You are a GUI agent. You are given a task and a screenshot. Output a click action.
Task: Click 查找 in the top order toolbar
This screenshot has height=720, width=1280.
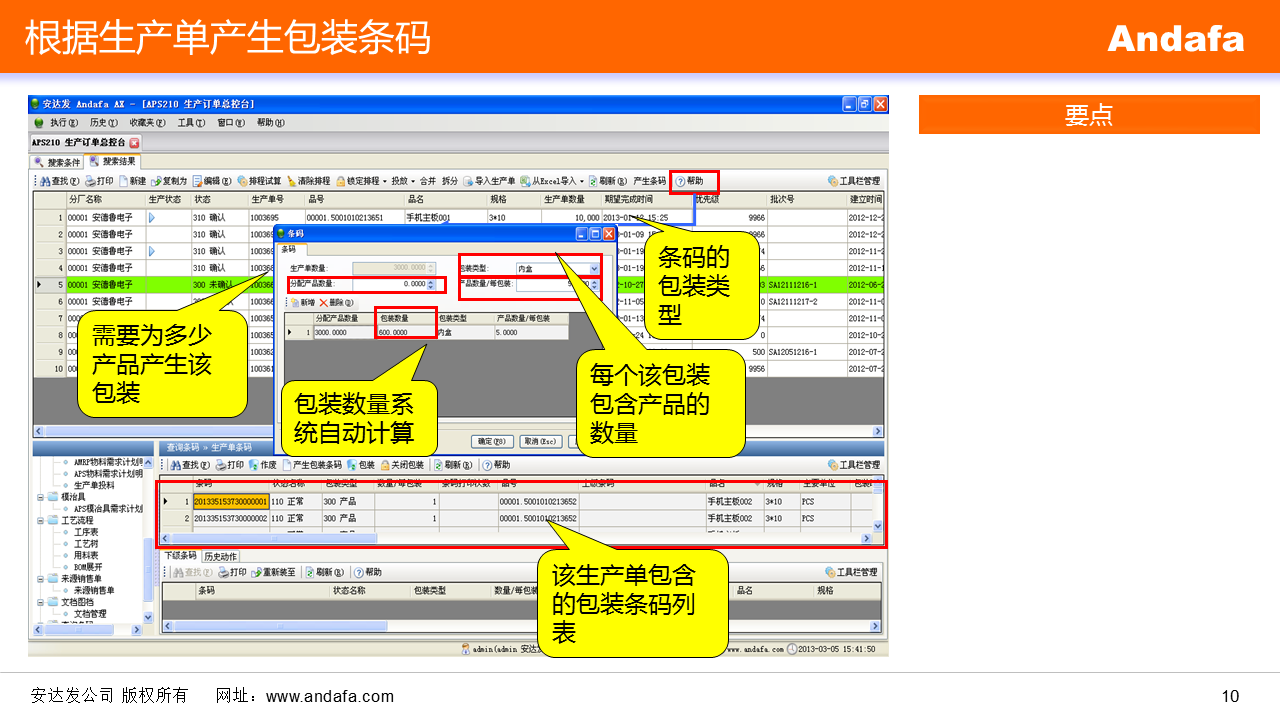(x=57, y=181)
